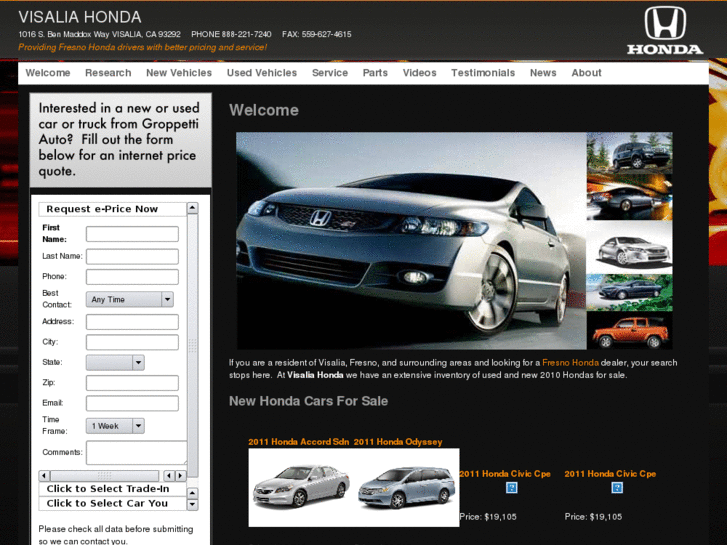Select the Honda Pilot SUV thumbnail
This screenshot has width=727, height=545.
tap(629, 152)
